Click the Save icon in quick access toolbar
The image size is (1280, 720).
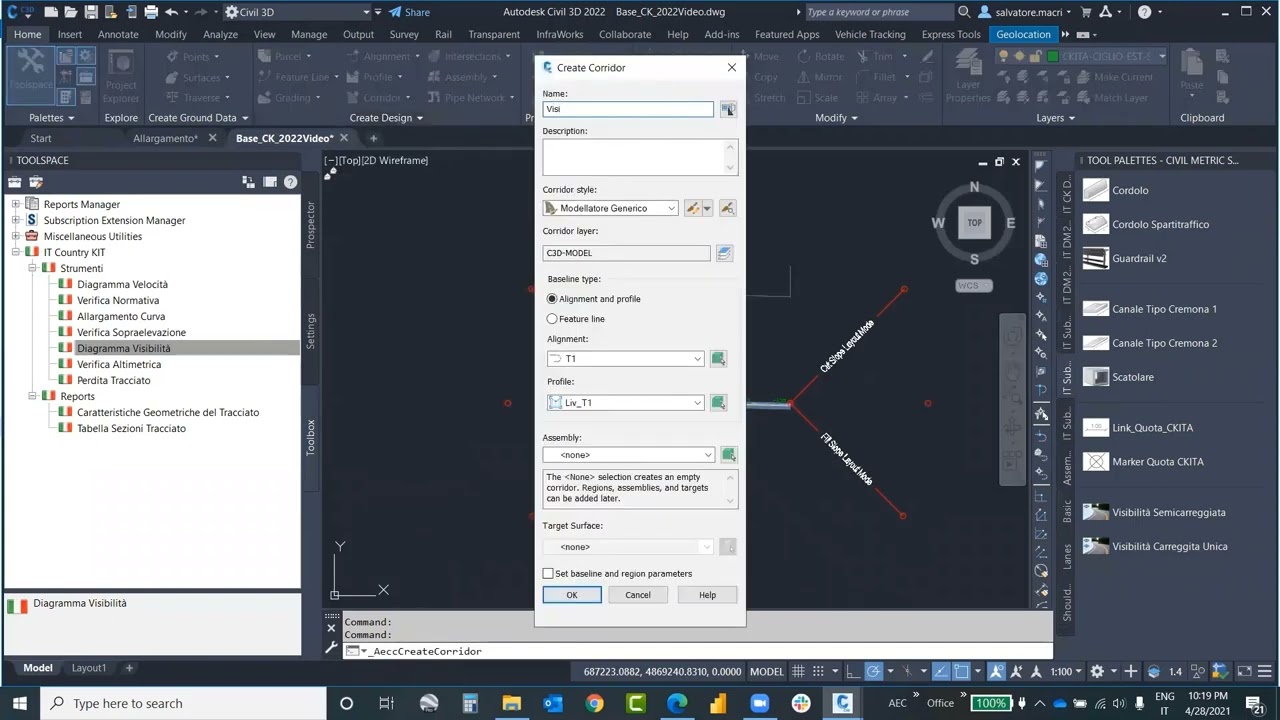coord(90,12)
